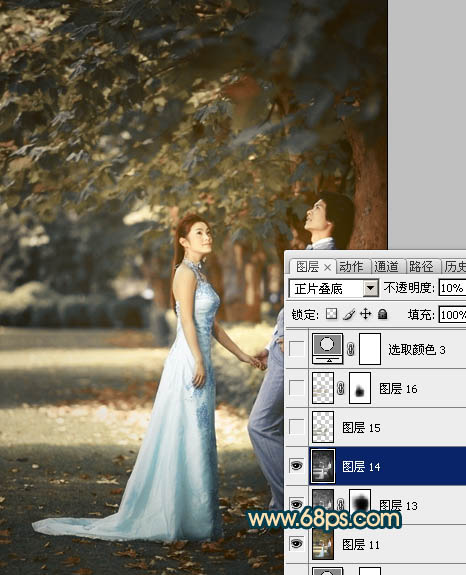Click the 填充 fill field showing 100%
The width and height of the screenshot is (466, 575).
[452, 315]
